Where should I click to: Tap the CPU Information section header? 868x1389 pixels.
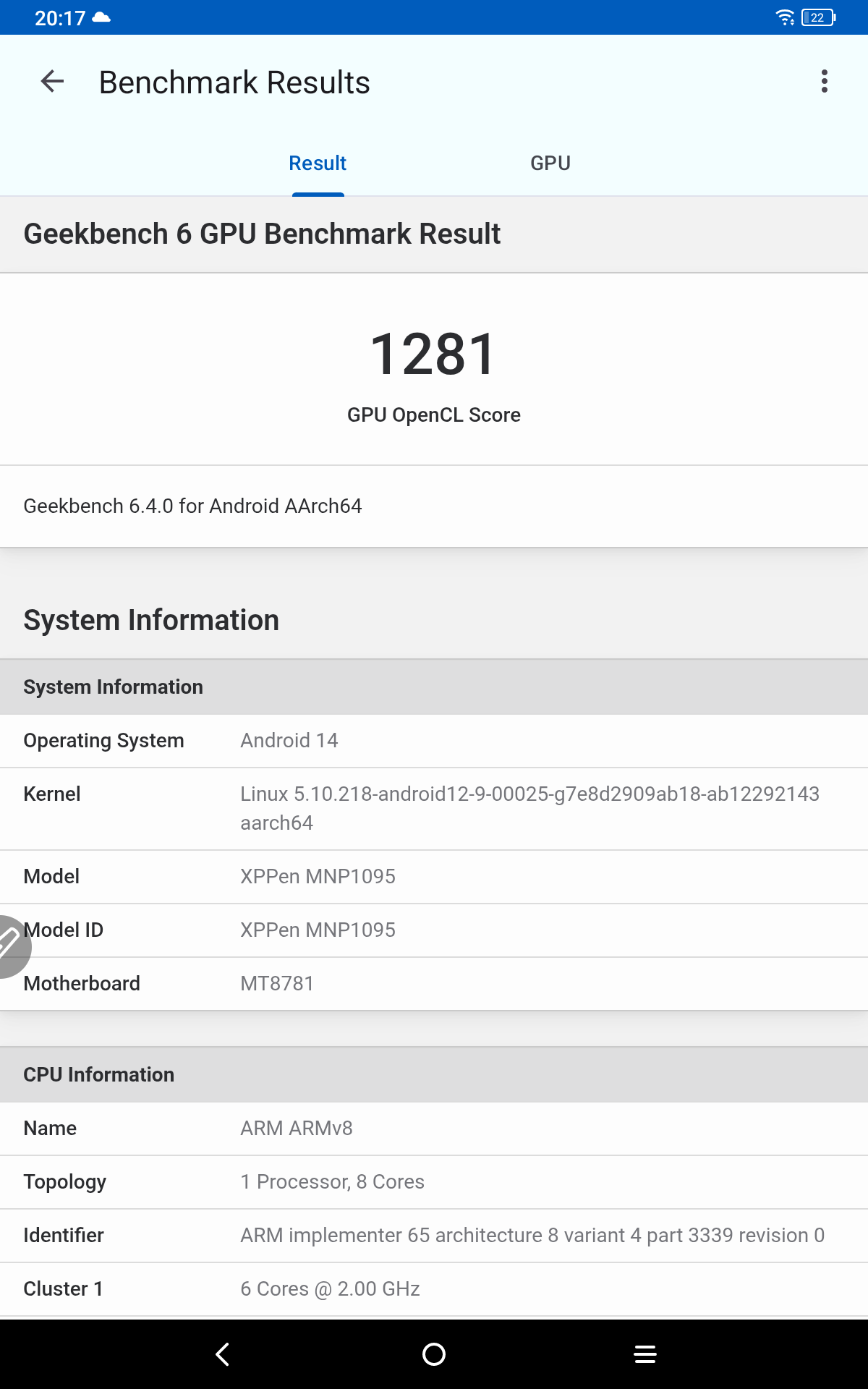point(99,1075)
